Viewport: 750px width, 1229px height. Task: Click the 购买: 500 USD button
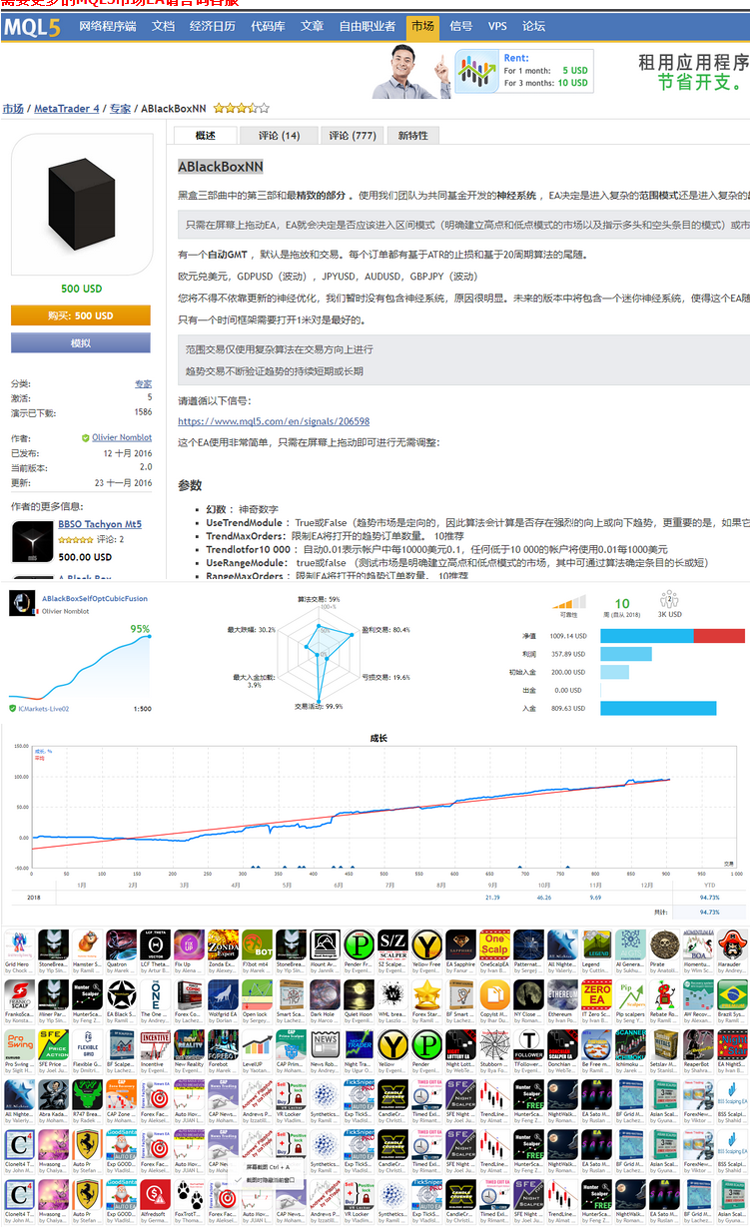pos(81,316)
